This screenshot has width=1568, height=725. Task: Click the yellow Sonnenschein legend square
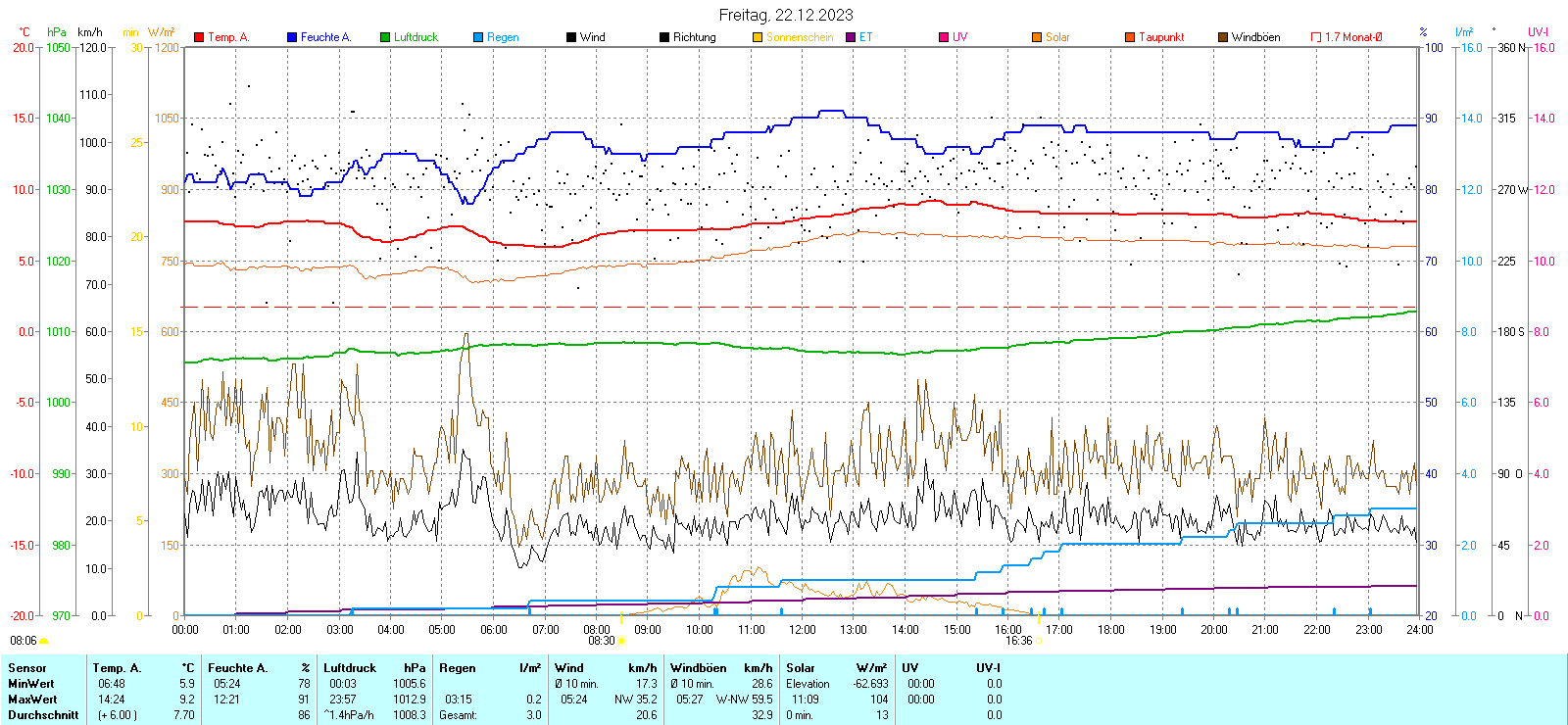coord(758,37)
